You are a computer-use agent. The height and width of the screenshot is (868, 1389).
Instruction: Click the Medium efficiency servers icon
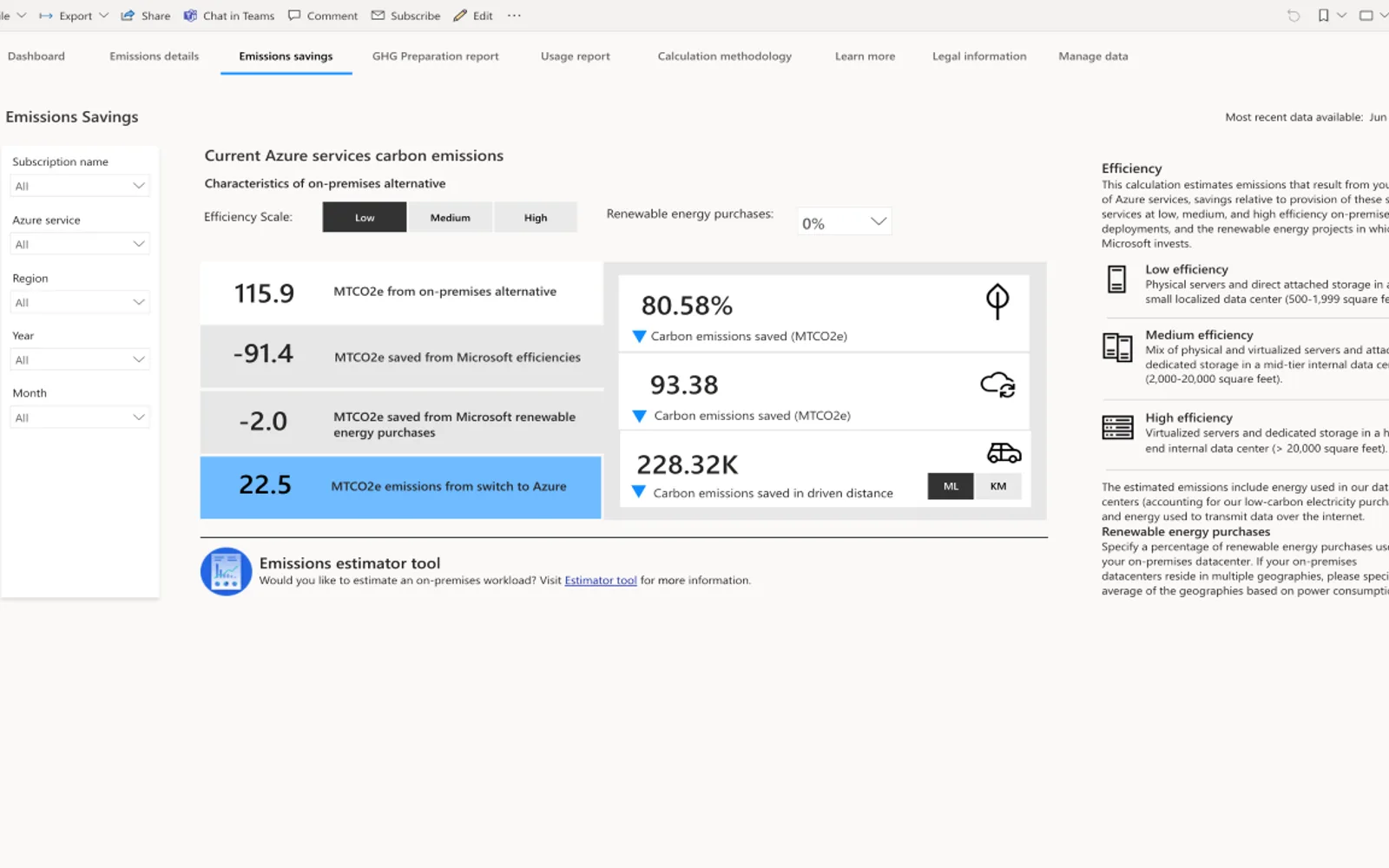1117,347
